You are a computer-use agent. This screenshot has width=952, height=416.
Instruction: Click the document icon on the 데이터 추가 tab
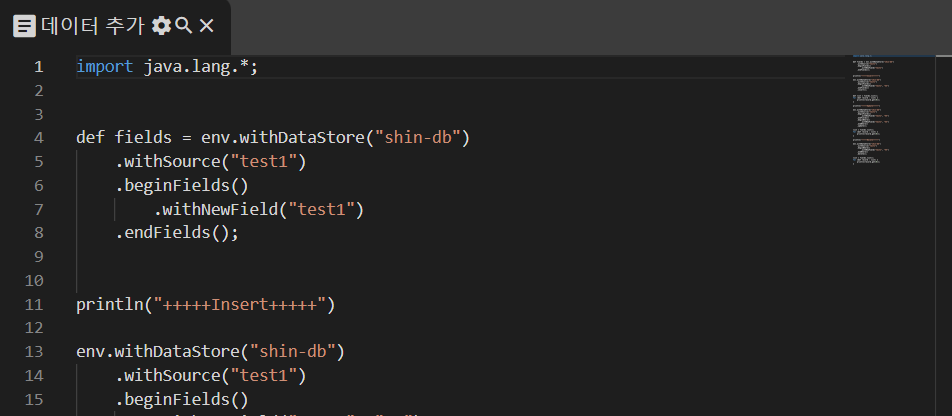coord(25,26)
